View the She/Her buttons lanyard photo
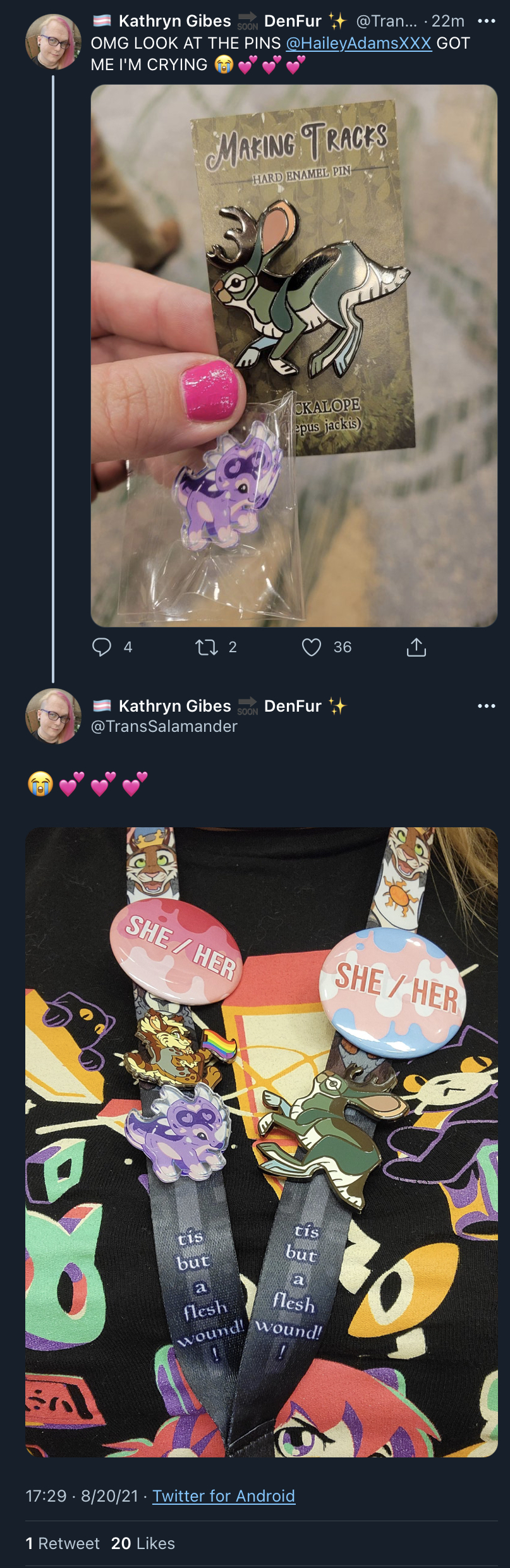 [x=262, y=1143]
